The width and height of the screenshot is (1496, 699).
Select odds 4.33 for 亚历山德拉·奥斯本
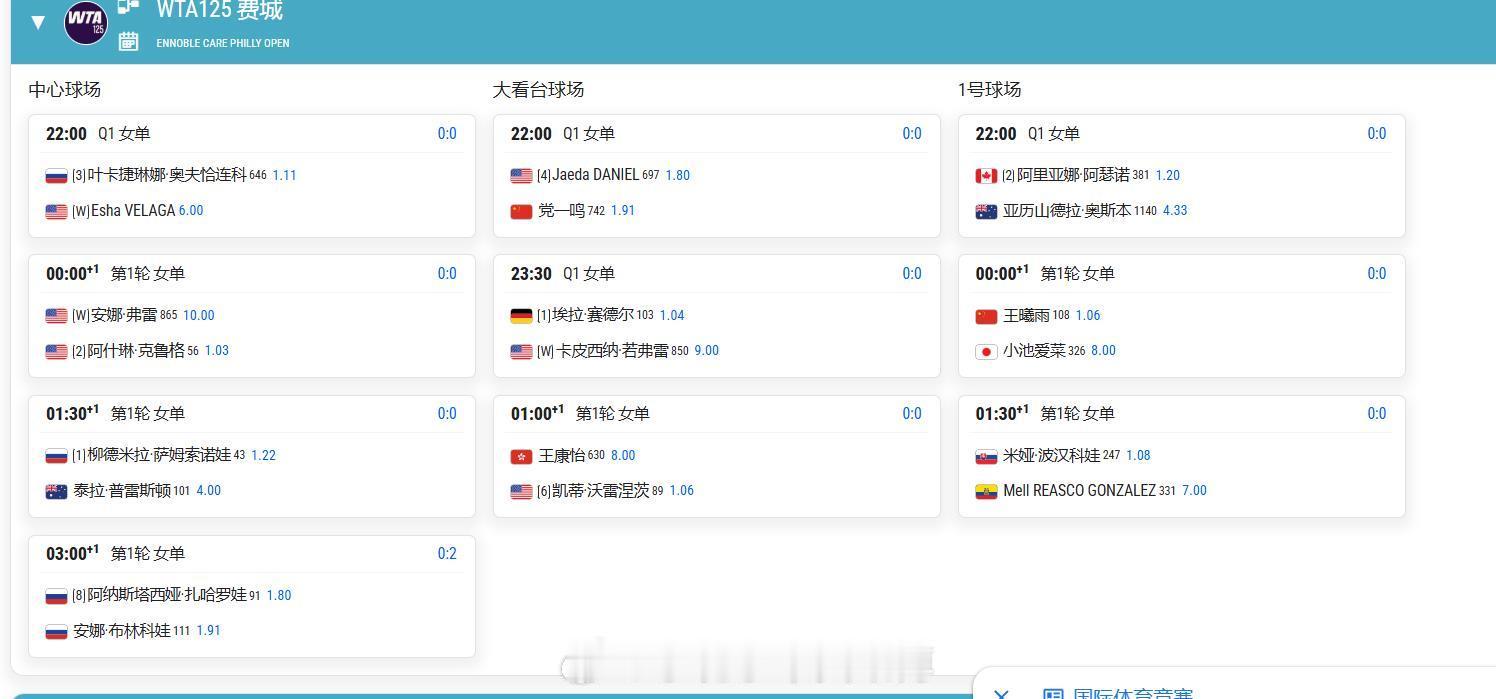point(1175,211)
